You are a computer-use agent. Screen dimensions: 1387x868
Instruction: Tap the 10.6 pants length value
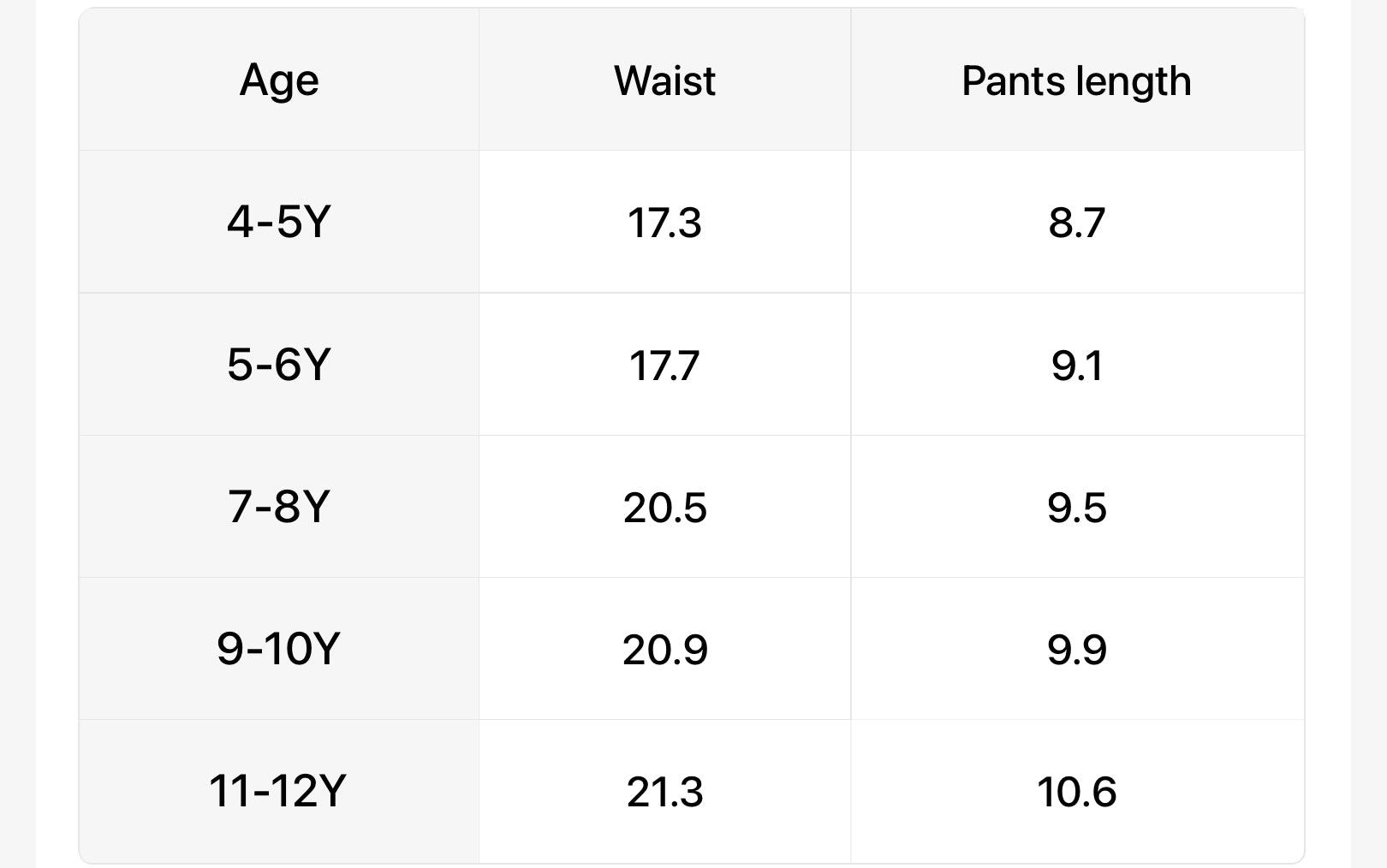click(1076, 791)
